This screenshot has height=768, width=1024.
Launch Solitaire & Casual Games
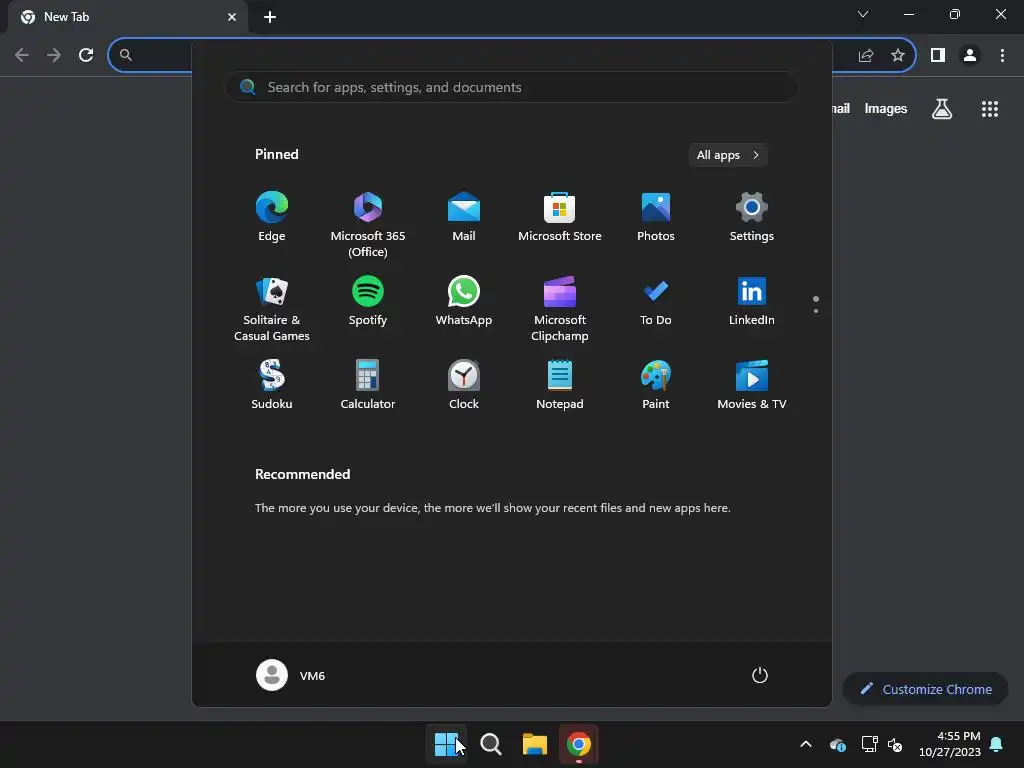click(x=272, y=309)
